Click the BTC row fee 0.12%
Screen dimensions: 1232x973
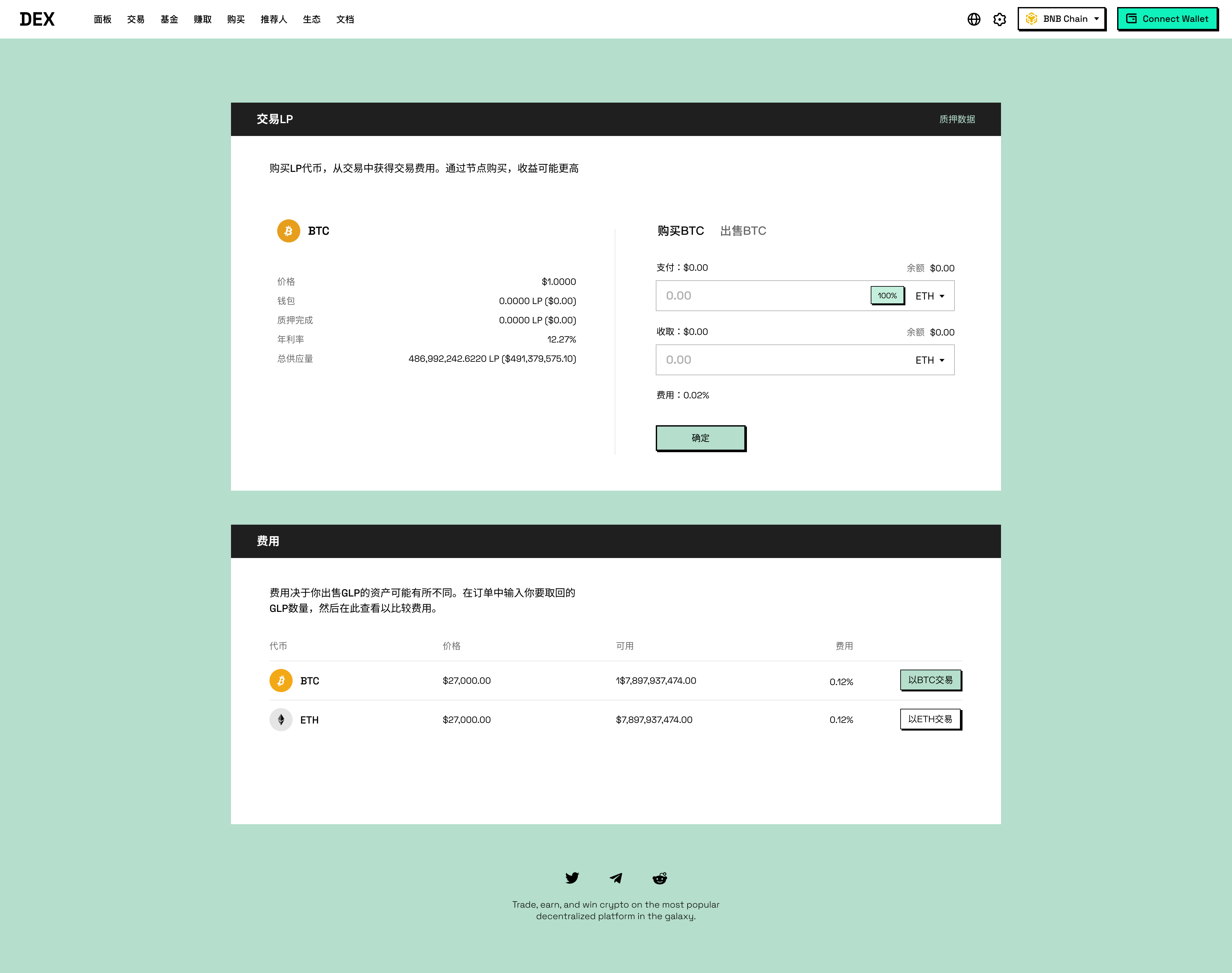coord(841,682)
